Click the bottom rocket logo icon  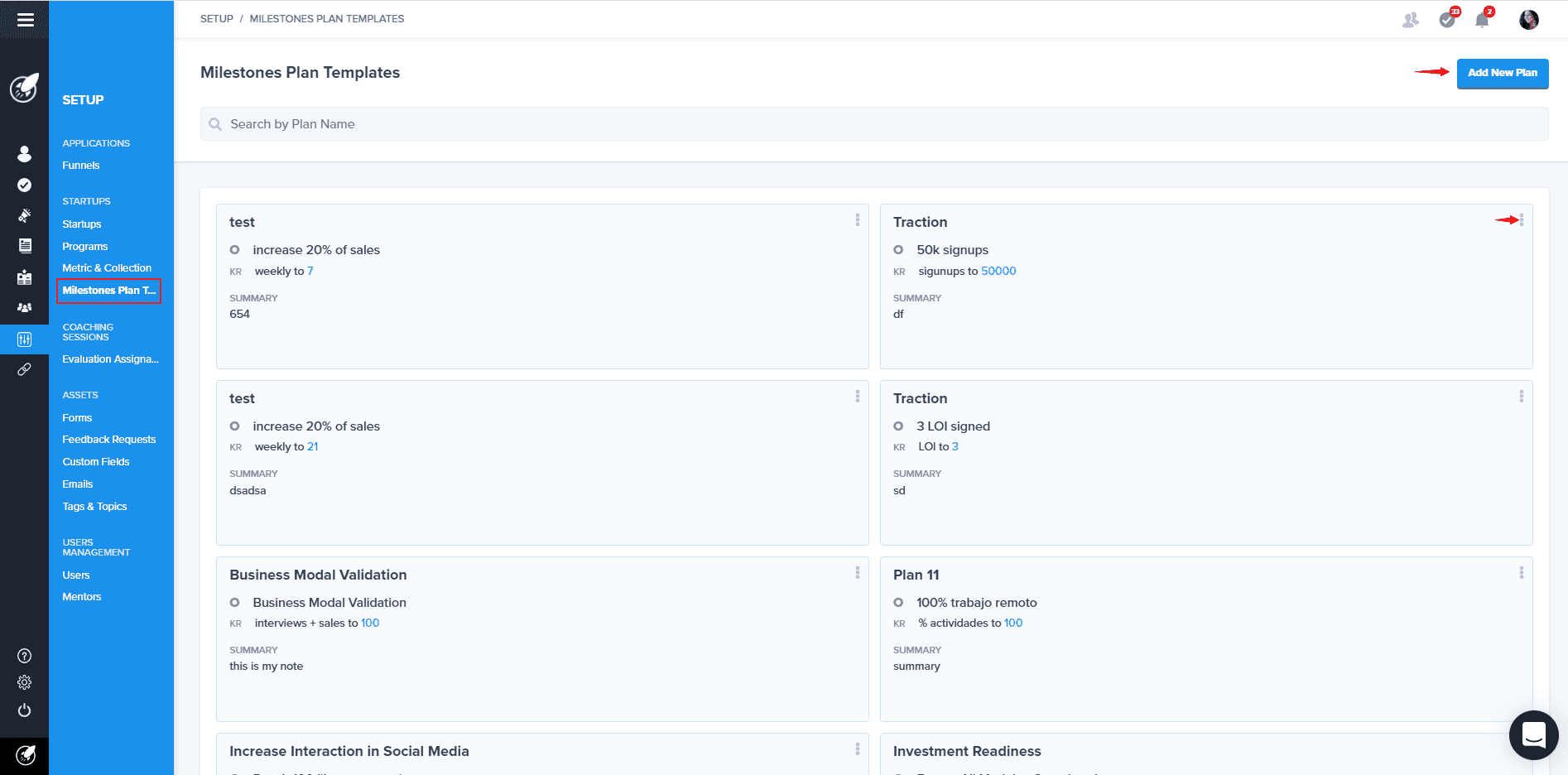coord(26,755)
